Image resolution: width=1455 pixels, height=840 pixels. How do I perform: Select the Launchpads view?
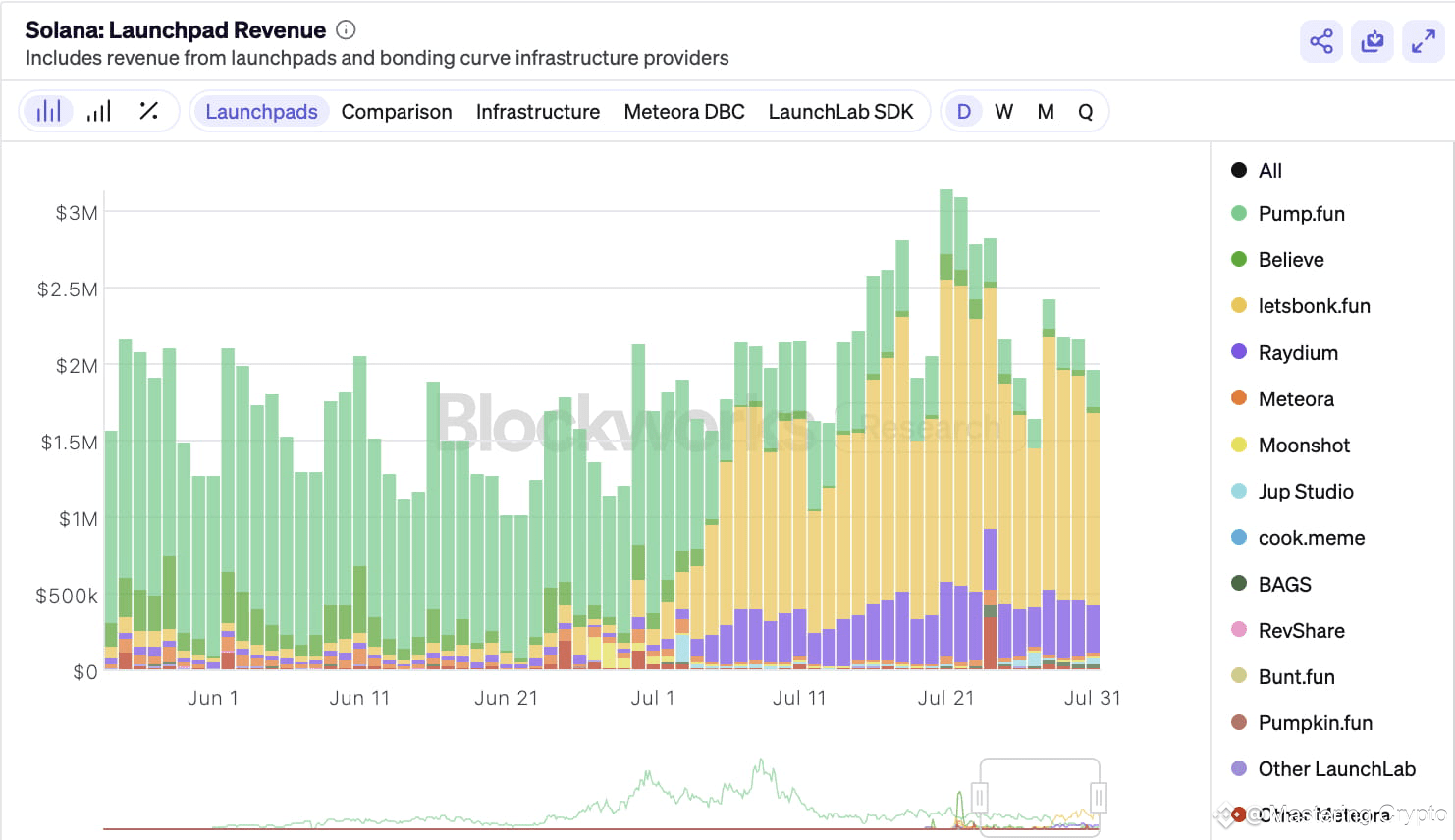click(260, 111)
